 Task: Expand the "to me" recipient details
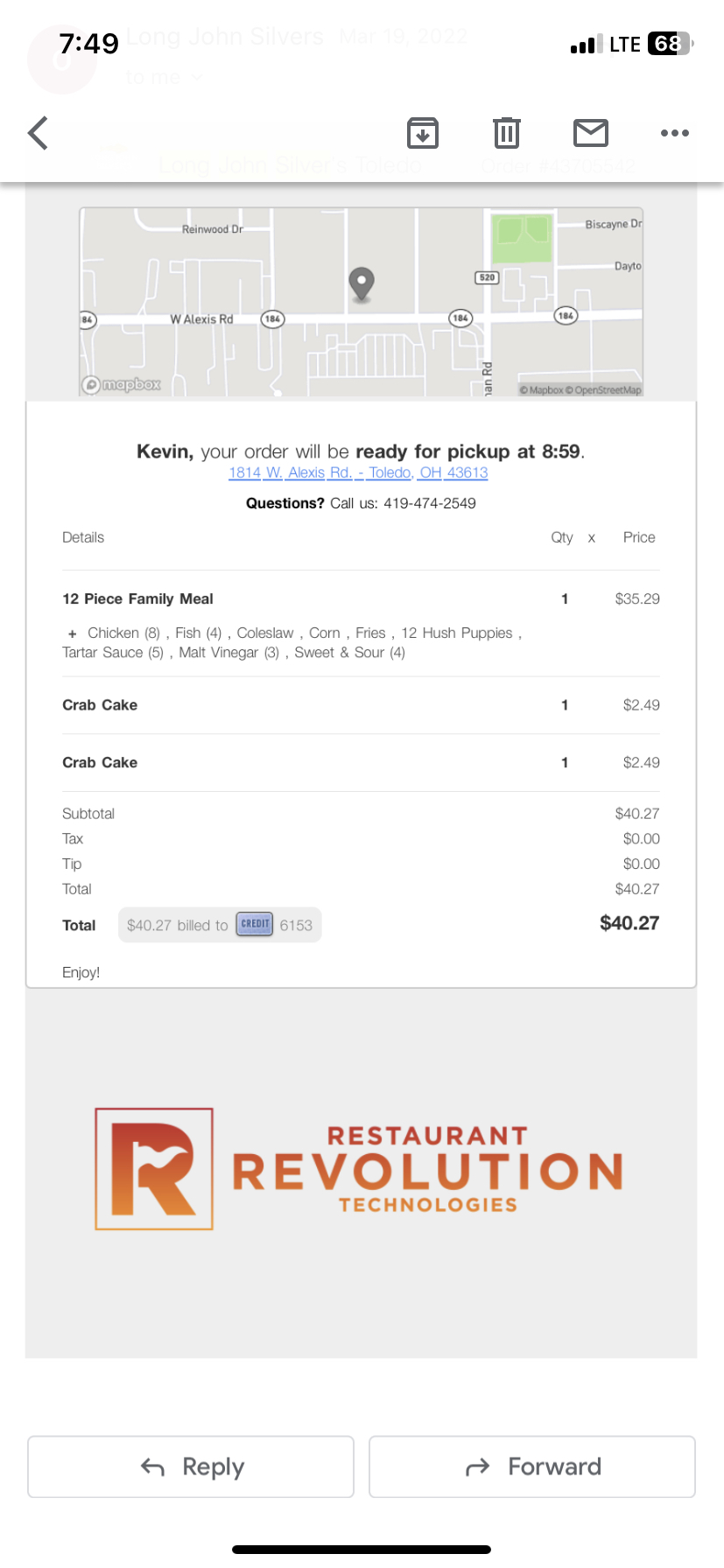pos(163,77)
